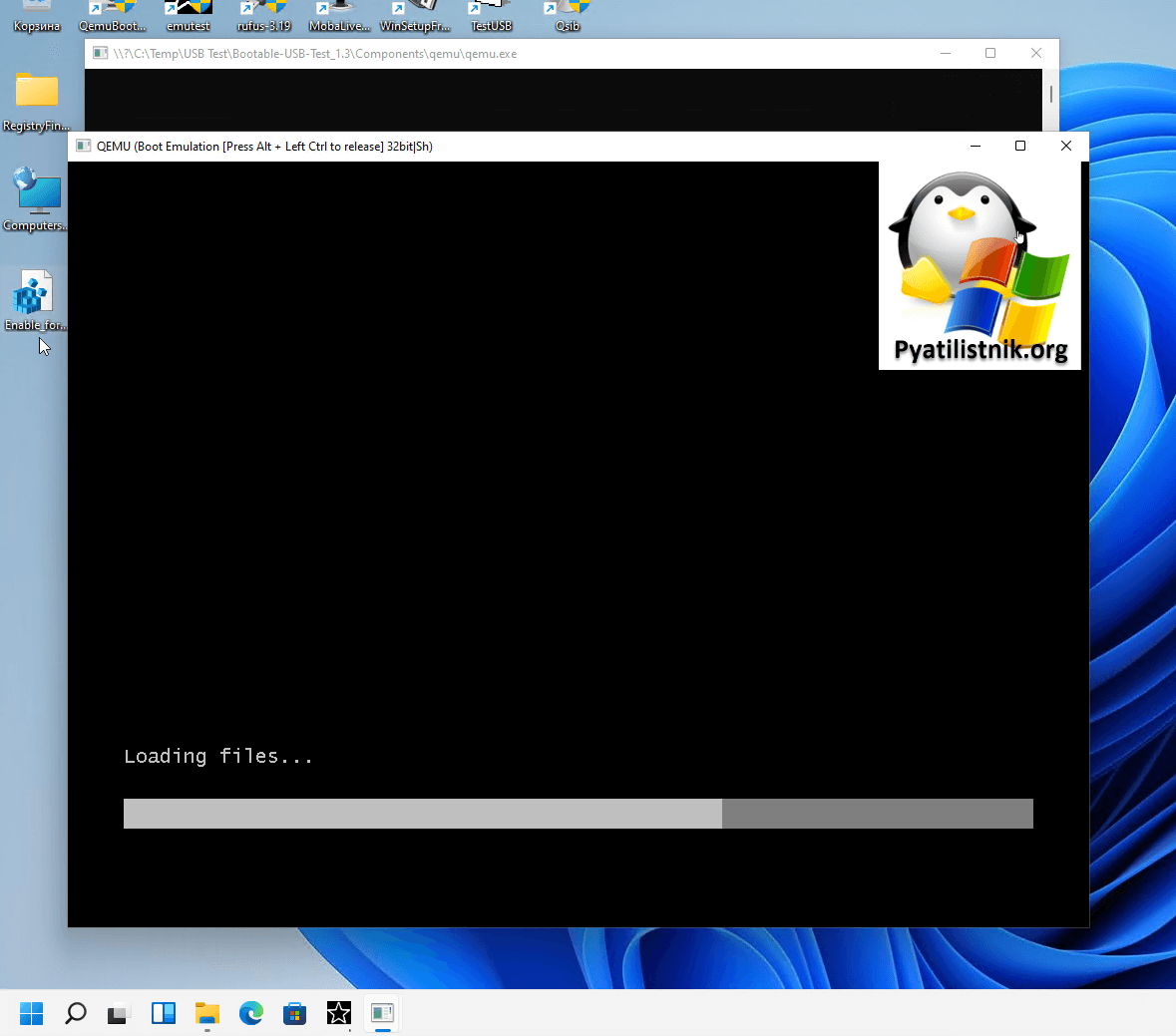
Task: Select the Enable_for registry file icon
Action: [x=35, y=298]
